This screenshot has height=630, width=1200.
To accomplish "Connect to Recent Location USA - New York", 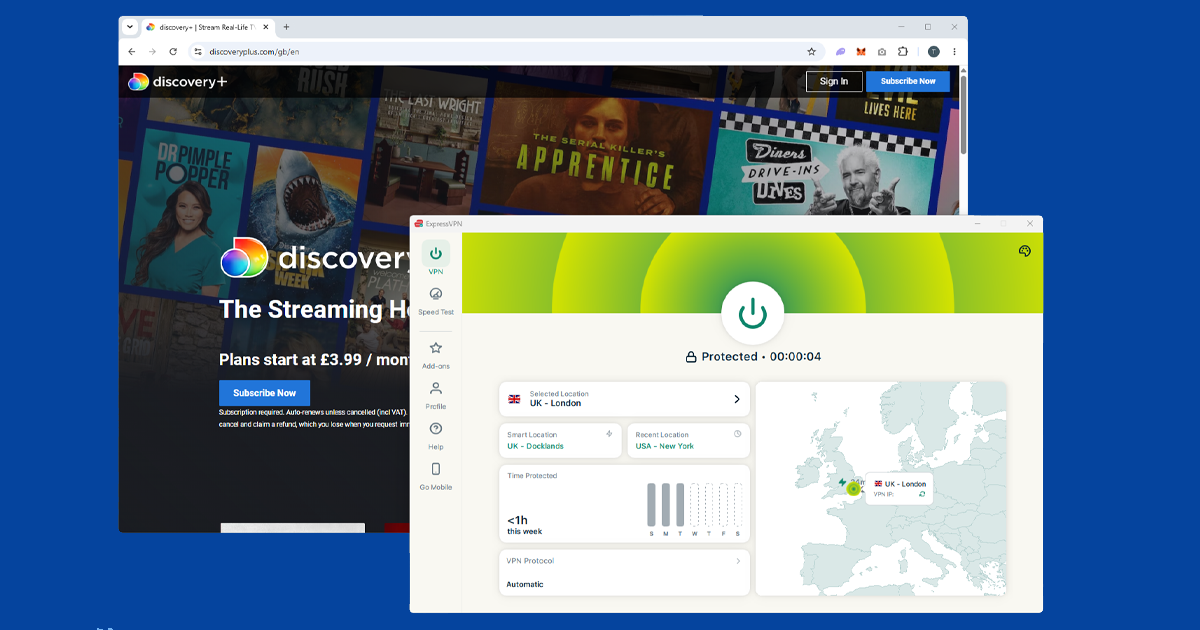I will 688,441.
